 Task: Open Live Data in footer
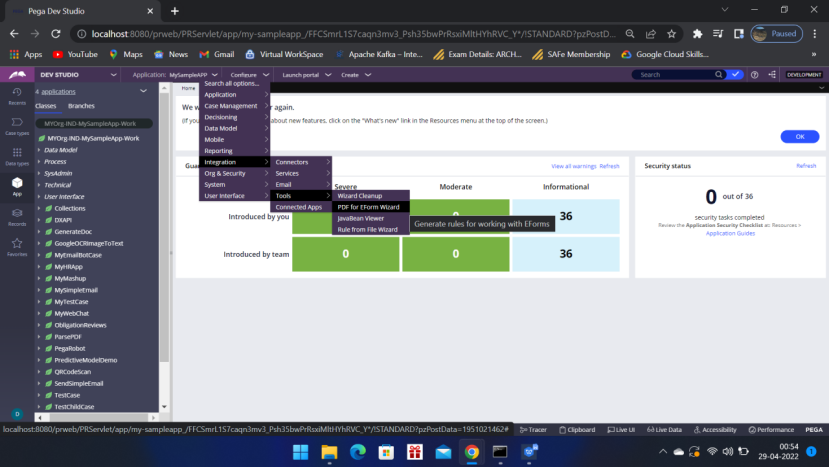click(664, 429)
